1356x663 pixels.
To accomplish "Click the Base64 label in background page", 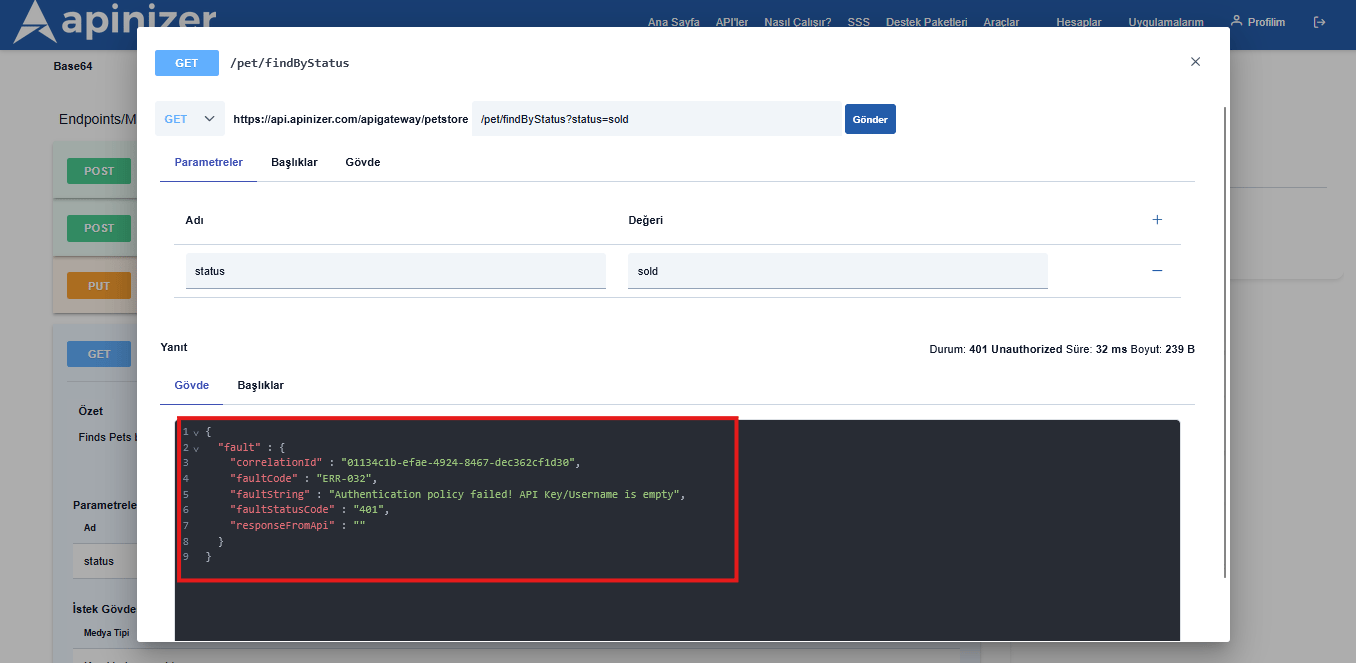I will 73,67.
